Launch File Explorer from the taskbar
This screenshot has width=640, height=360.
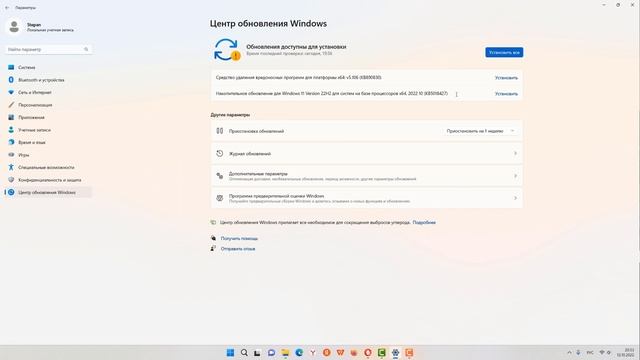tap(285, 353)
